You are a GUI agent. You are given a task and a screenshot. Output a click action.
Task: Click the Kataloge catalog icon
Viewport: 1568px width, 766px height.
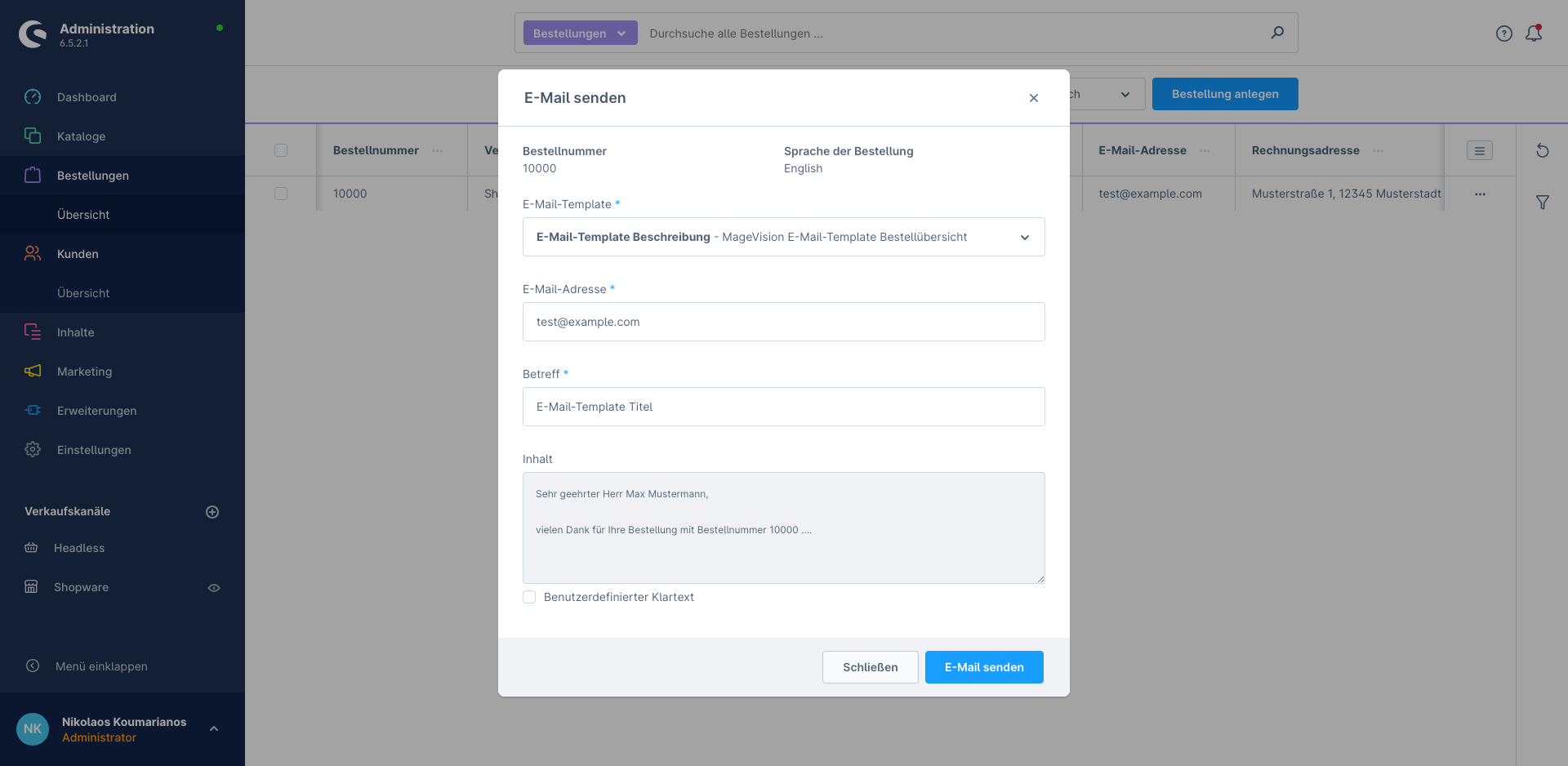click(x=33, y=136)
